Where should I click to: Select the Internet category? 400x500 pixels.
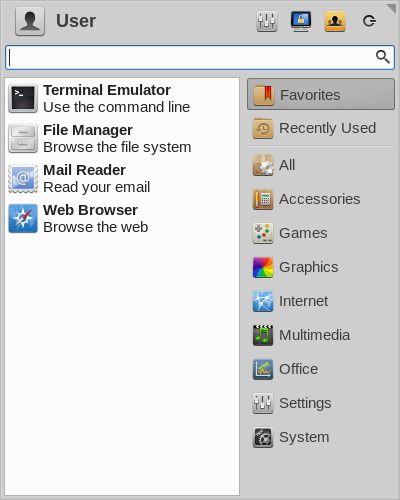click(321, 301)
